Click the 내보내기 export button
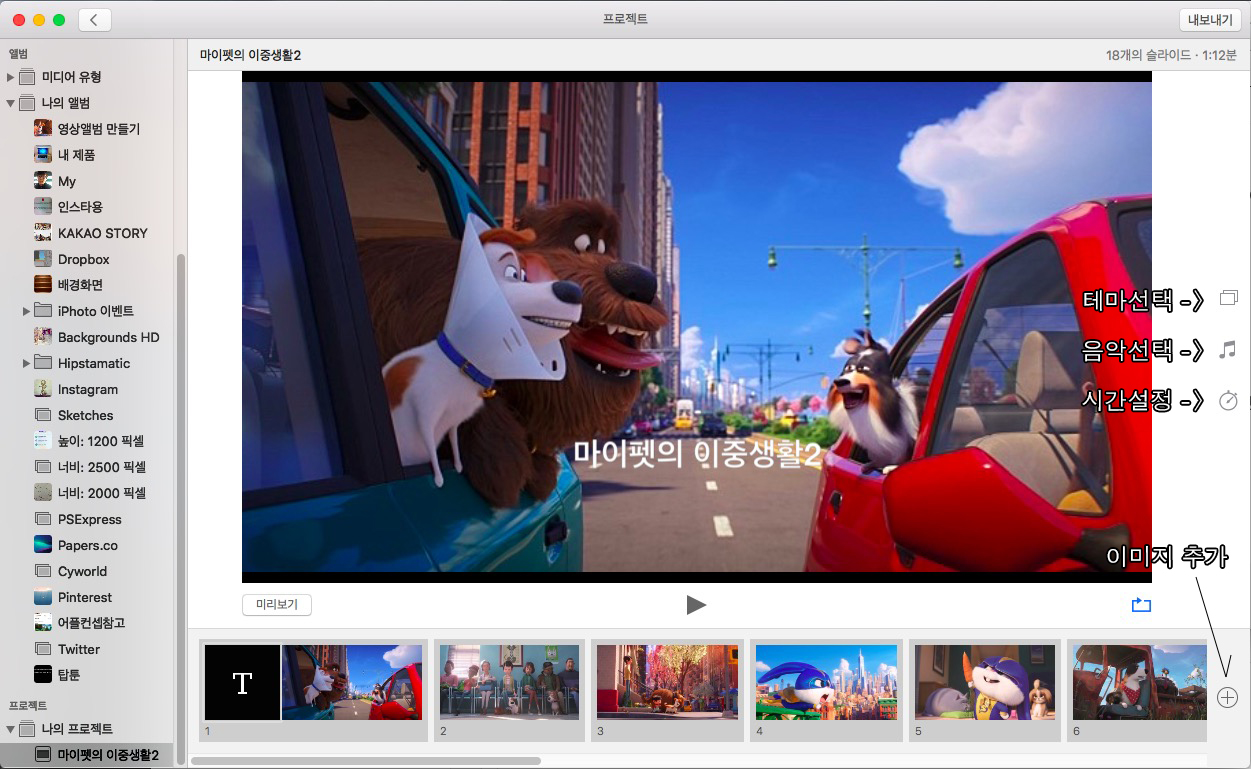The image size is (1251, 769). point(1209,20)
